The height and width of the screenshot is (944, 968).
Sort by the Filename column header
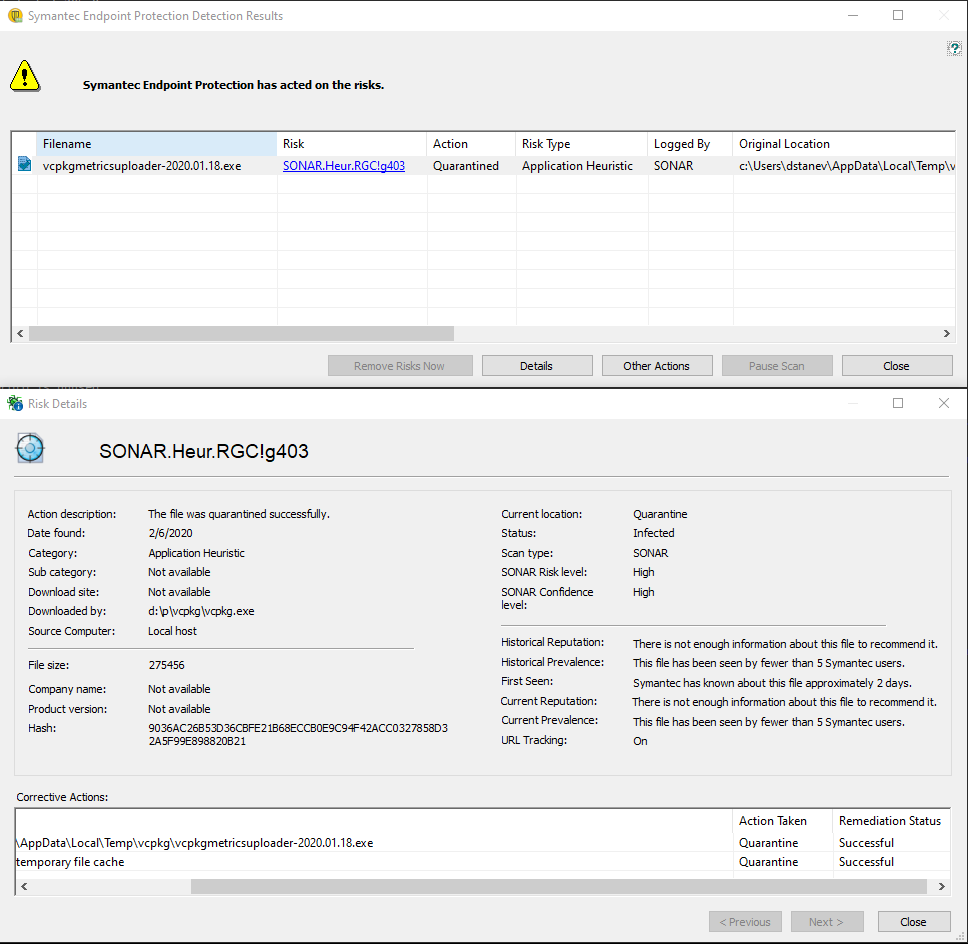(x=157, y=144)
